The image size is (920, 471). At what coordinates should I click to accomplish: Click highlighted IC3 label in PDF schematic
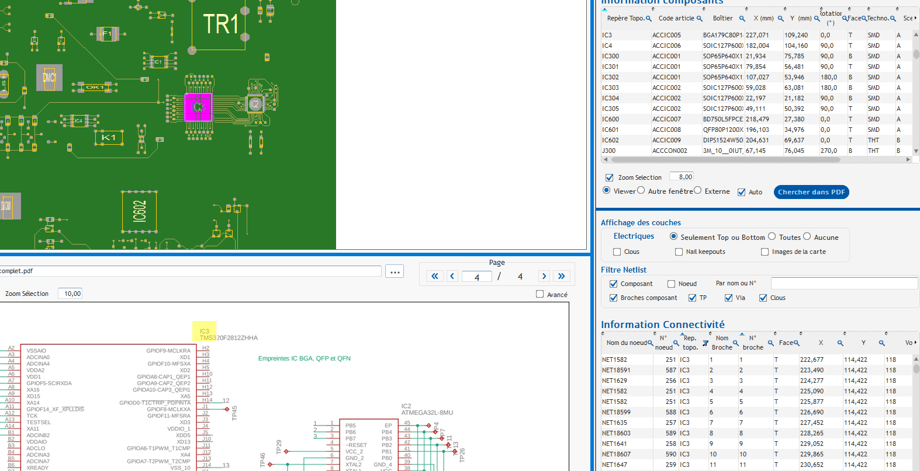[x=205, y=331]
